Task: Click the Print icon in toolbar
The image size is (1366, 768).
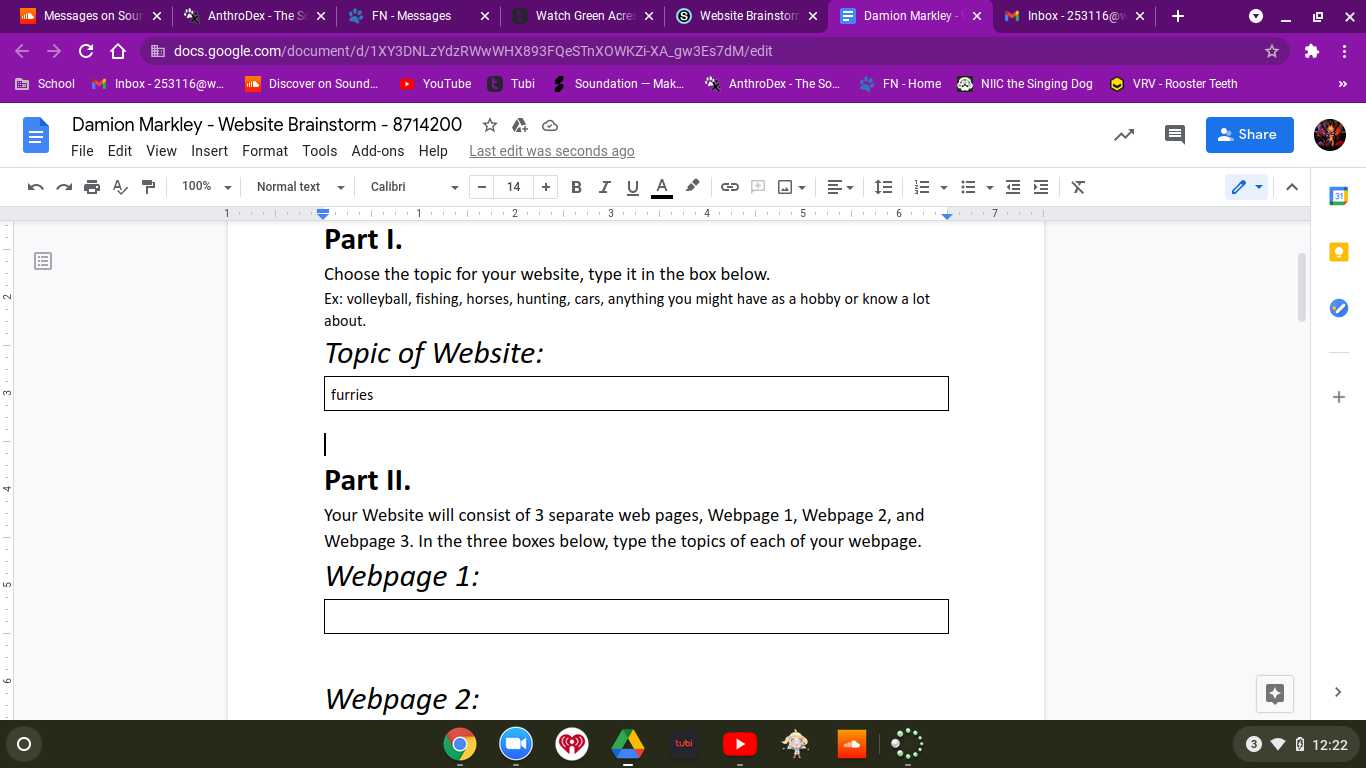Action: 92,187
